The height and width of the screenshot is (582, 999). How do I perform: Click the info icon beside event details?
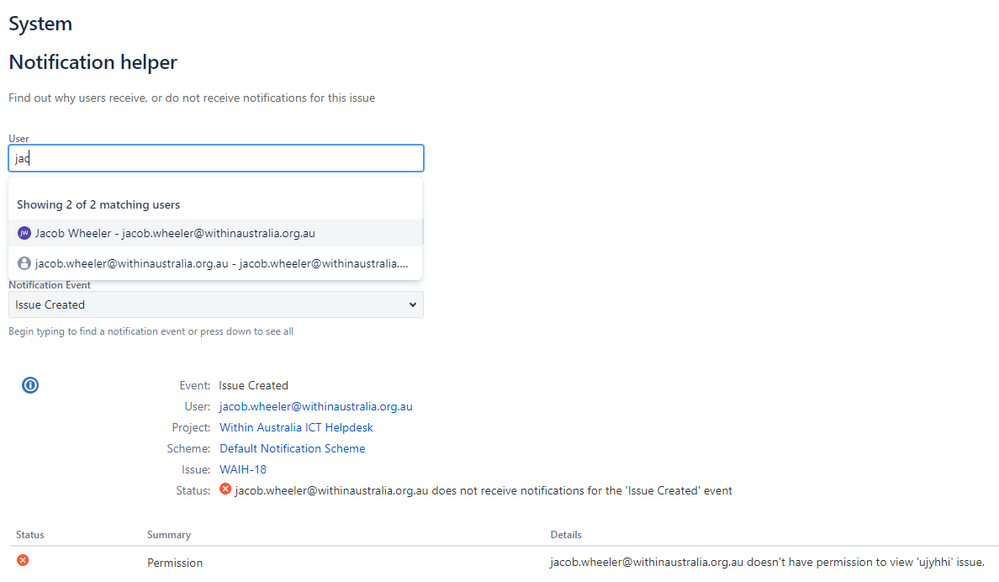tap(30, 385)
